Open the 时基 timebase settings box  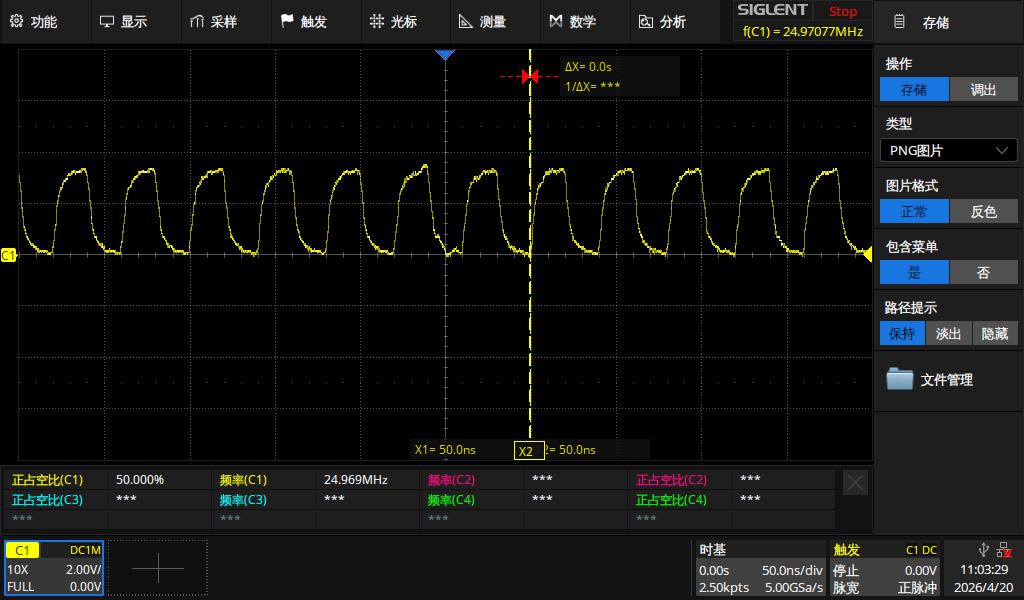(761, 568)
